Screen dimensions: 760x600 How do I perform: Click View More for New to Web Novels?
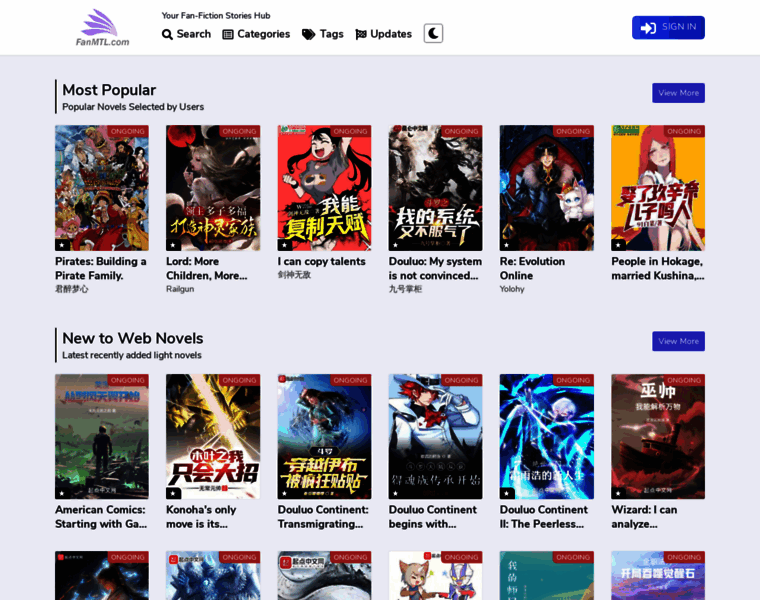(678, 341)
